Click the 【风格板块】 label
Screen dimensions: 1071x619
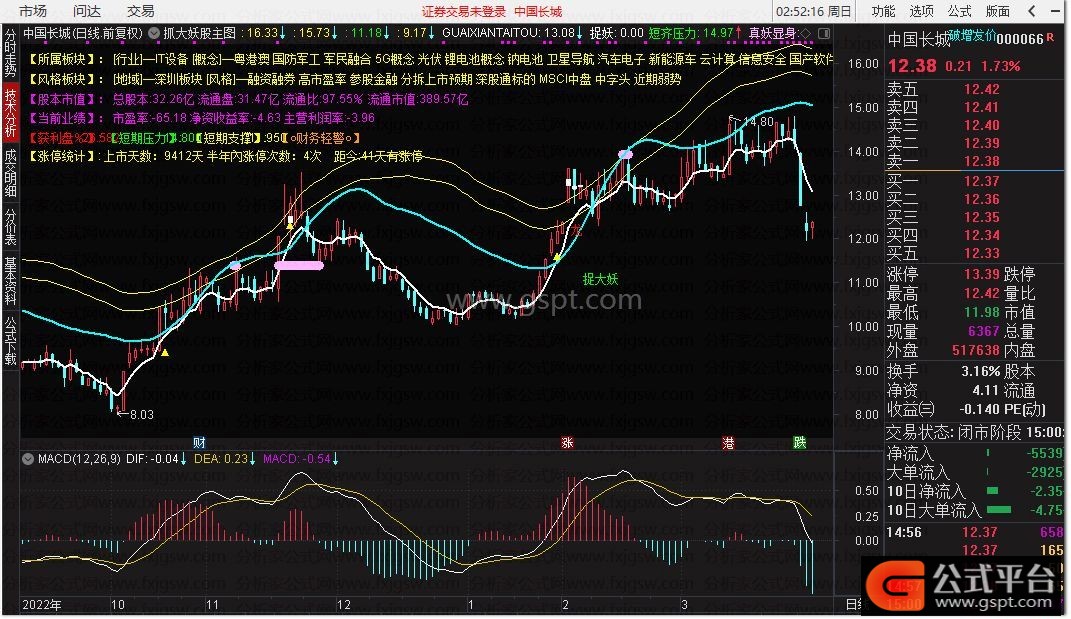pos(66,79)
